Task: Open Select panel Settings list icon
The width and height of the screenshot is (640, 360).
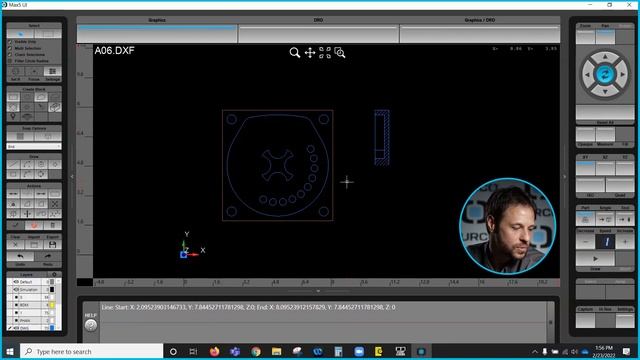Action: (53, 71)
